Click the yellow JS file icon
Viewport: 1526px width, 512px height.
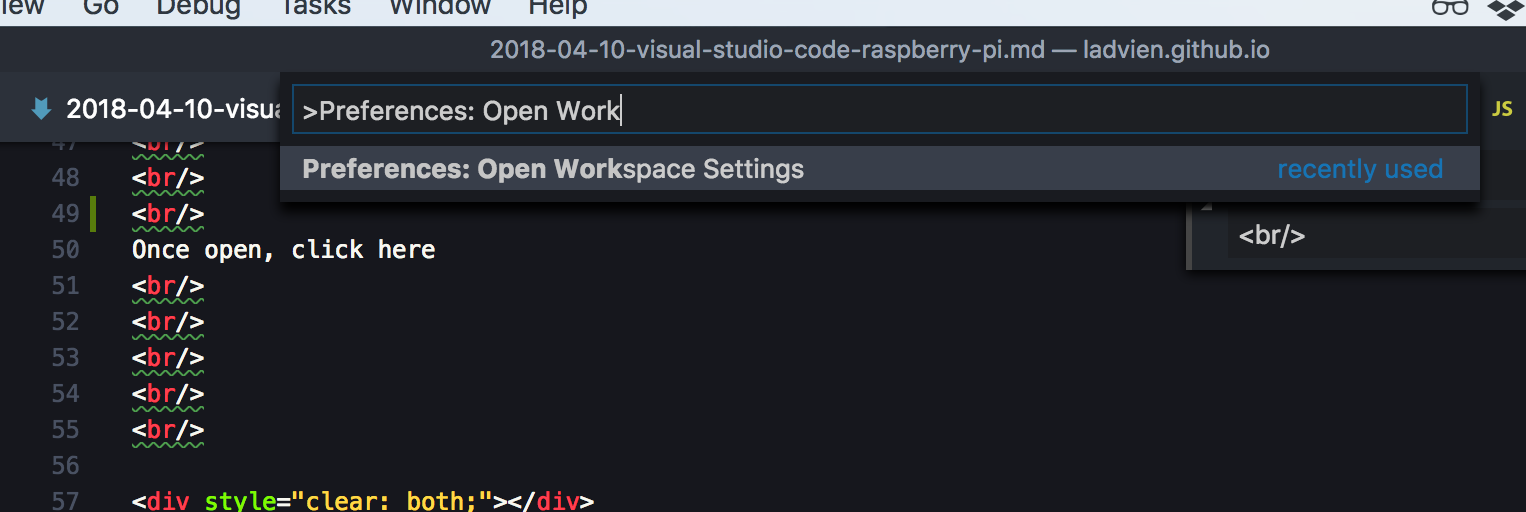point(1502,109)
